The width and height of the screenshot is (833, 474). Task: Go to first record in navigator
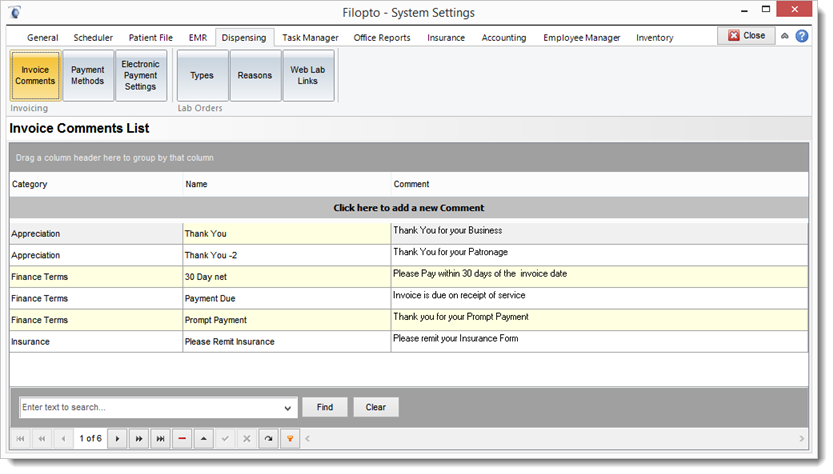[20, 439]
